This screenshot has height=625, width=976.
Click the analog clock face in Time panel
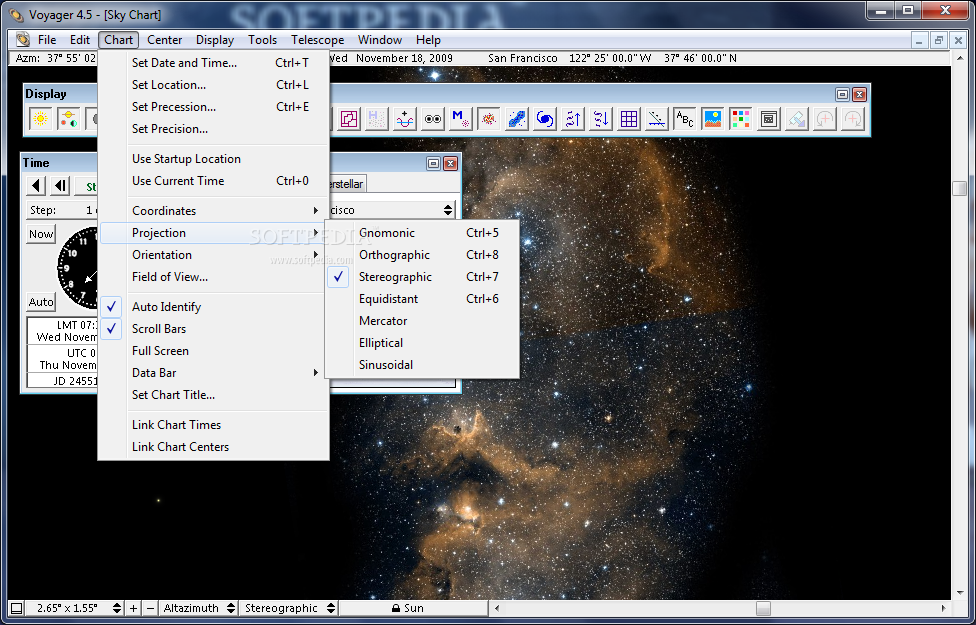pyautogui.click(x=79, y=268)
